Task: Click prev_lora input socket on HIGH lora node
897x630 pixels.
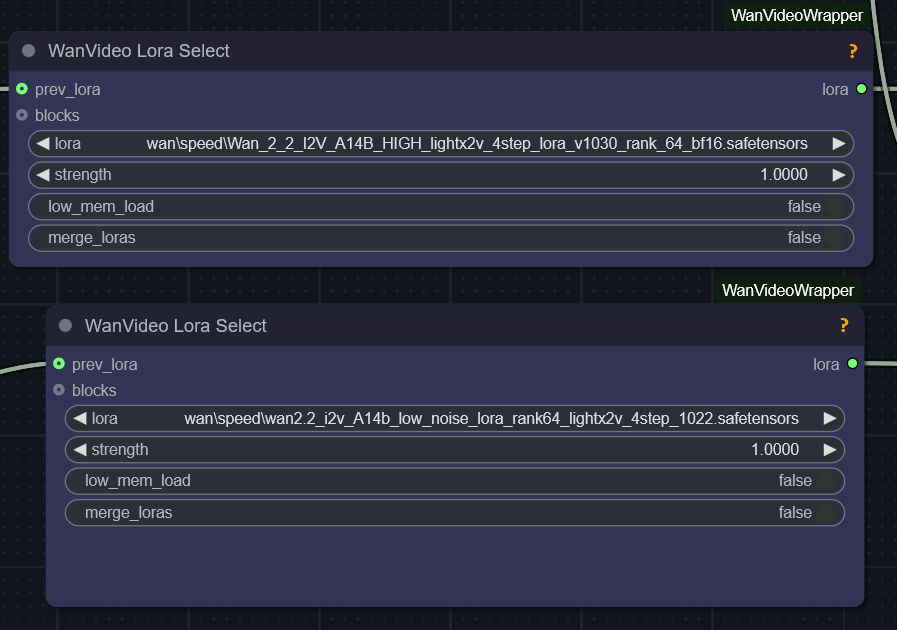Action: (22, 89)
